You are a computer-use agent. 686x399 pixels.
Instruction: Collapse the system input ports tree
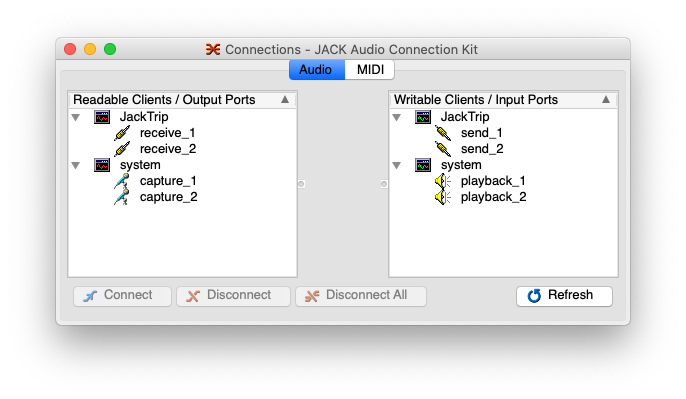tap(396, 165)
